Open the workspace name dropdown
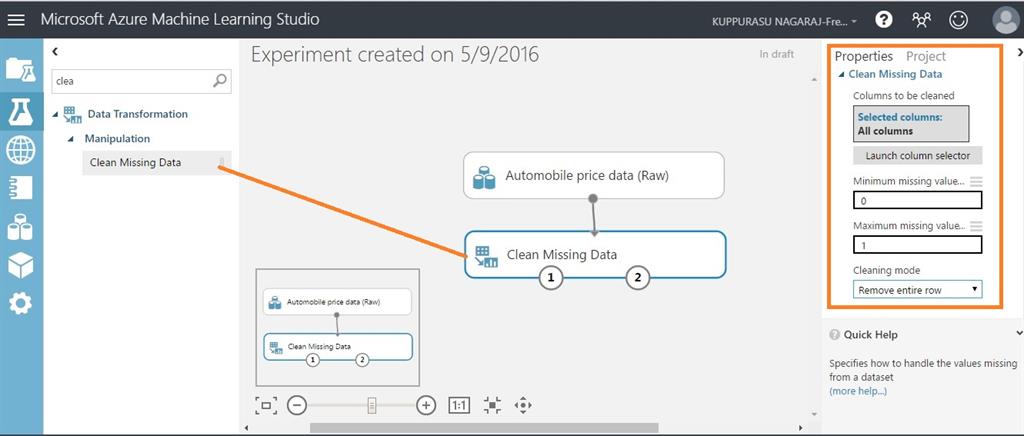This screenshot has width=1024, height=436. (x=784, y=22)
